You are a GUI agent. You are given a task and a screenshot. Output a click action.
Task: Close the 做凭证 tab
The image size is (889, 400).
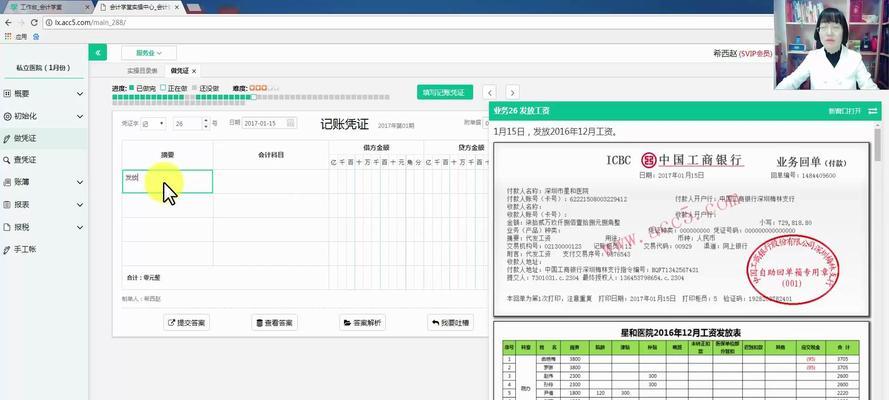coord(195,71)
